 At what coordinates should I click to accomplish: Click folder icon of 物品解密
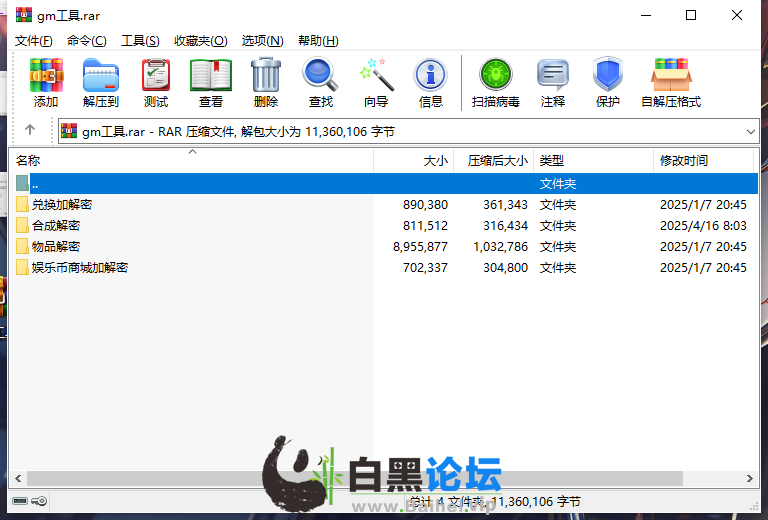tap(22, 246)
